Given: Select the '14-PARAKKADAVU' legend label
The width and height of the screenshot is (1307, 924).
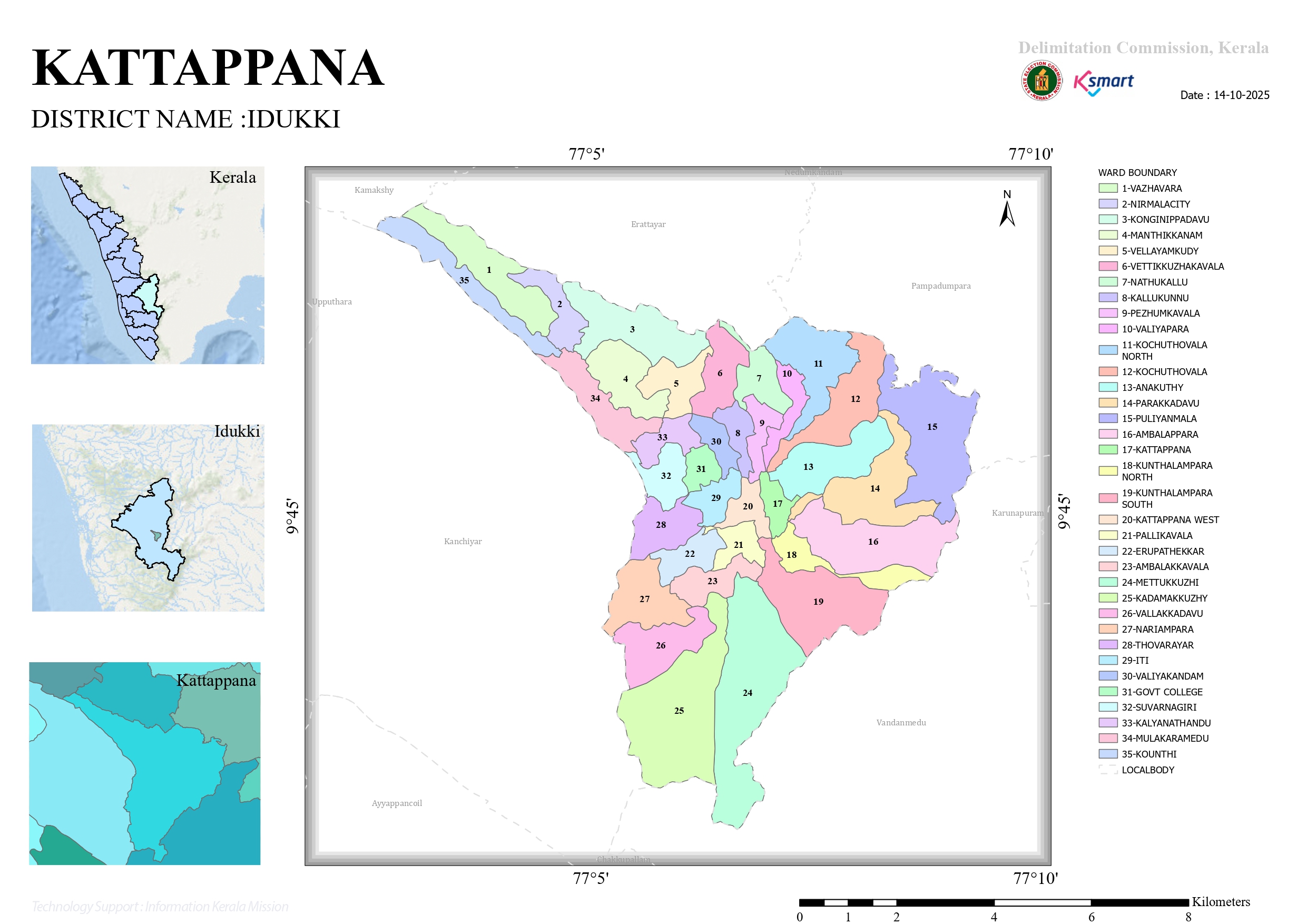Looking at the screenshot, I should tap(1160, 403).
